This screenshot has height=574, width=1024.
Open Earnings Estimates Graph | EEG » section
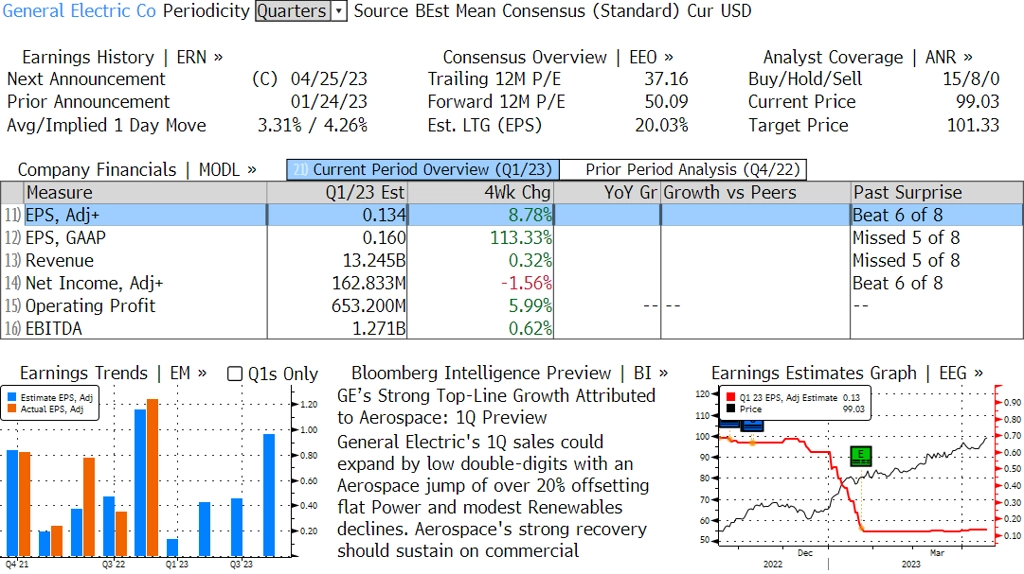pyautogui.click(x=847, y=374)
